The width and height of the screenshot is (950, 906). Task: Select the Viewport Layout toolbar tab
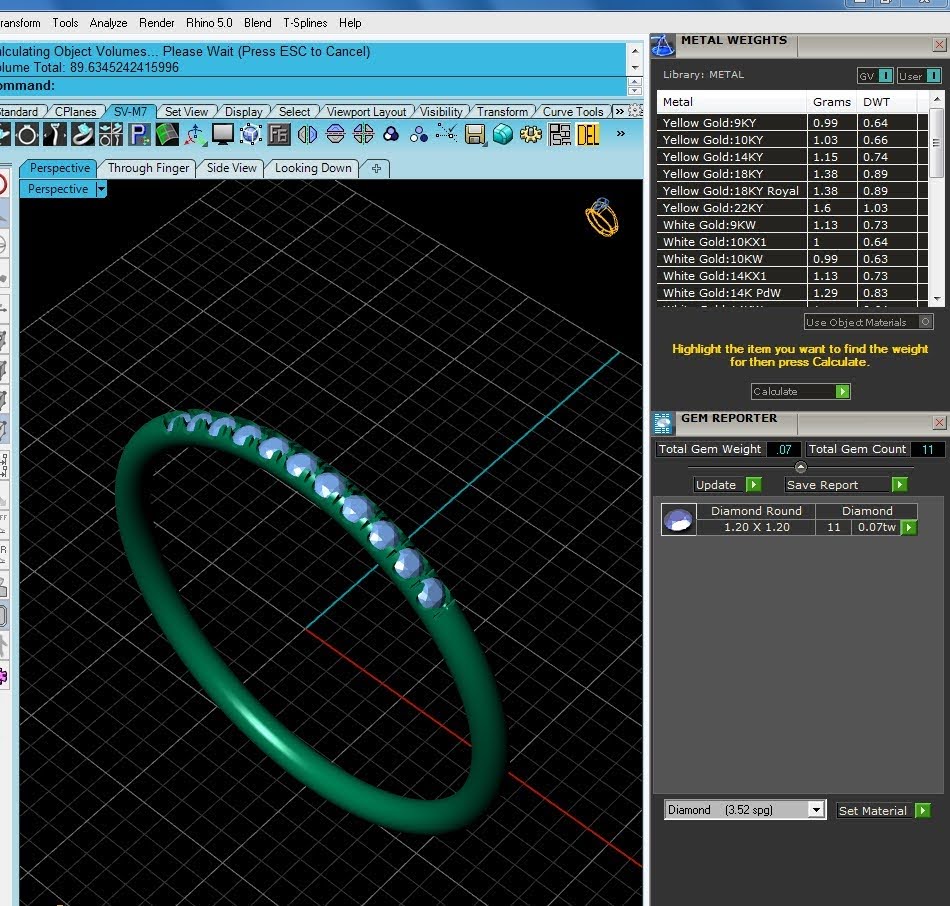pyautogui.click(x=367, y=112)
